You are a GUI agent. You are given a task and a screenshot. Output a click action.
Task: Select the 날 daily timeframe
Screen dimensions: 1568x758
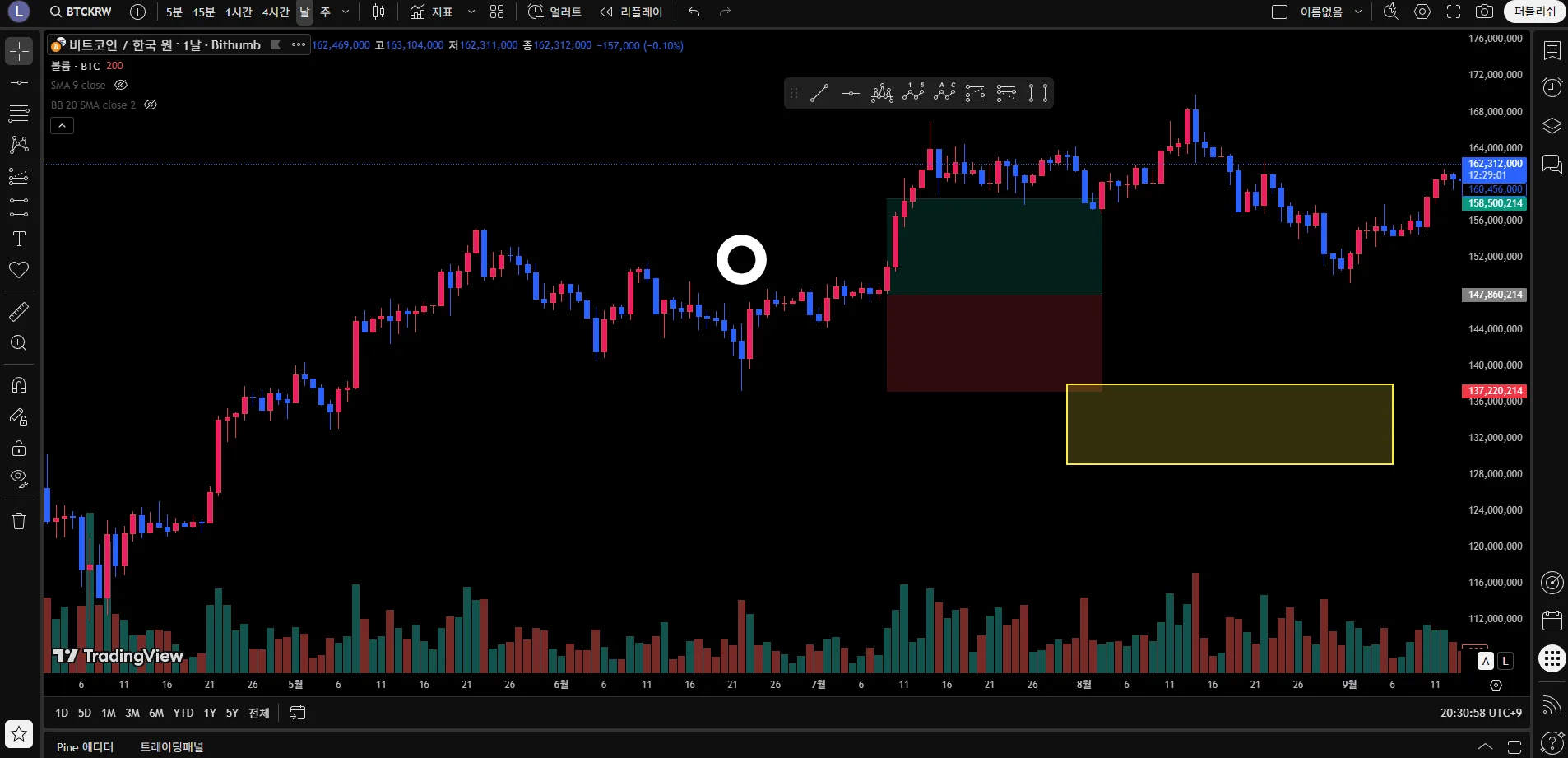pyautogui.click(x=304, y=12)
